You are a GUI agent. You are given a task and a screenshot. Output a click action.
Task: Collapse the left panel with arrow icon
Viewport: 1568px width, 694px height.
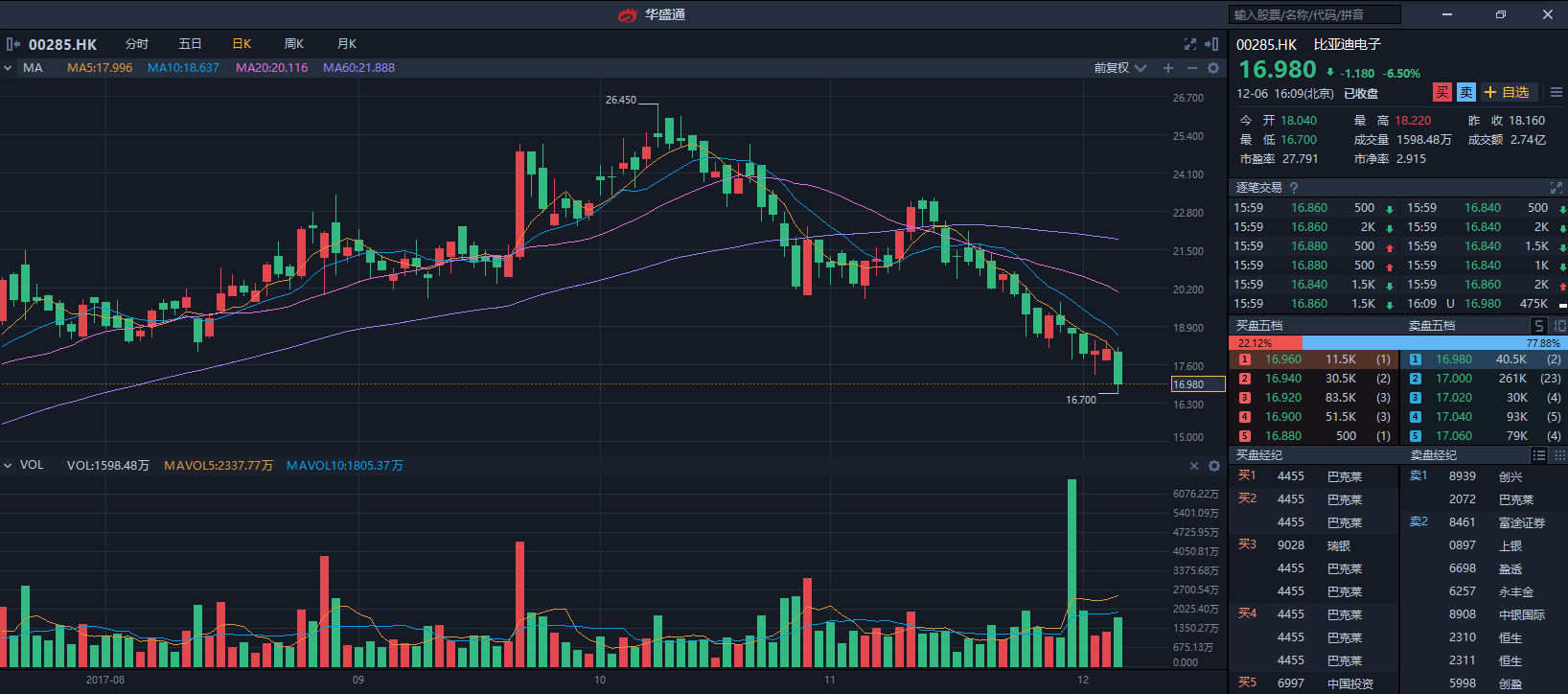pos(12,44)
